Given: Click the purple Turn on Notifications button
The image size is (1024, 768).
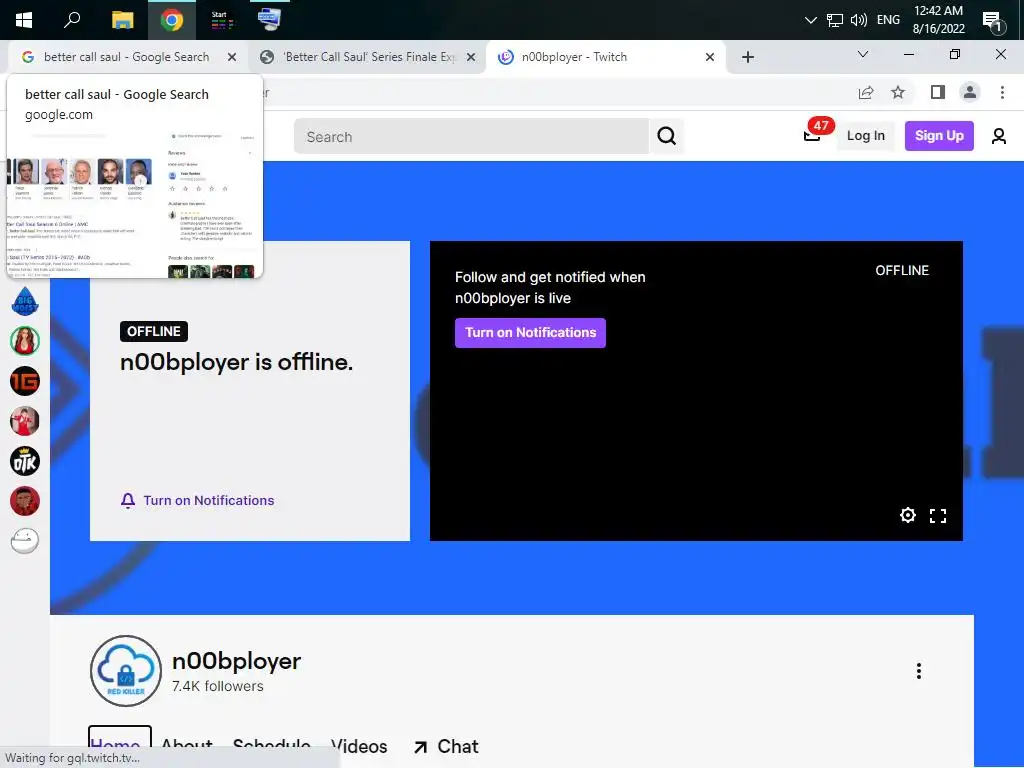Looking at the screenshot, I should pos(530,333).
